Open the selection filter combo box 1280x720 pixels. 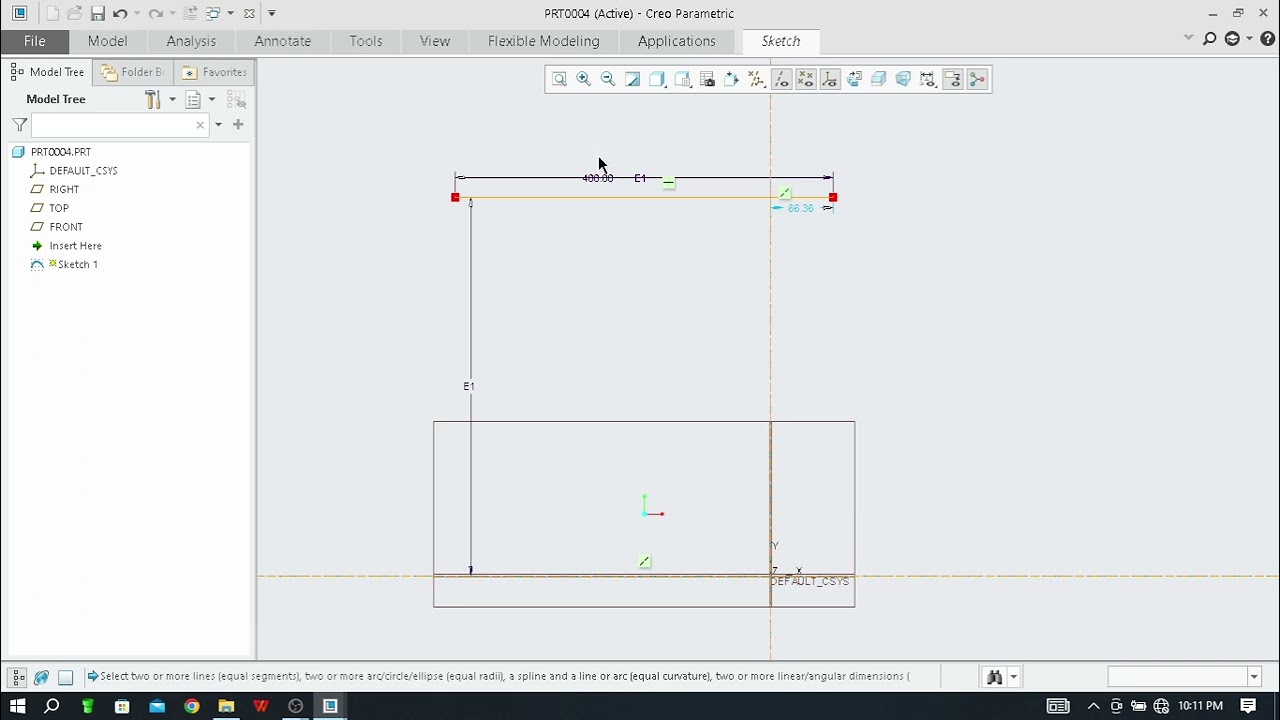click(x=1184, y=677)
